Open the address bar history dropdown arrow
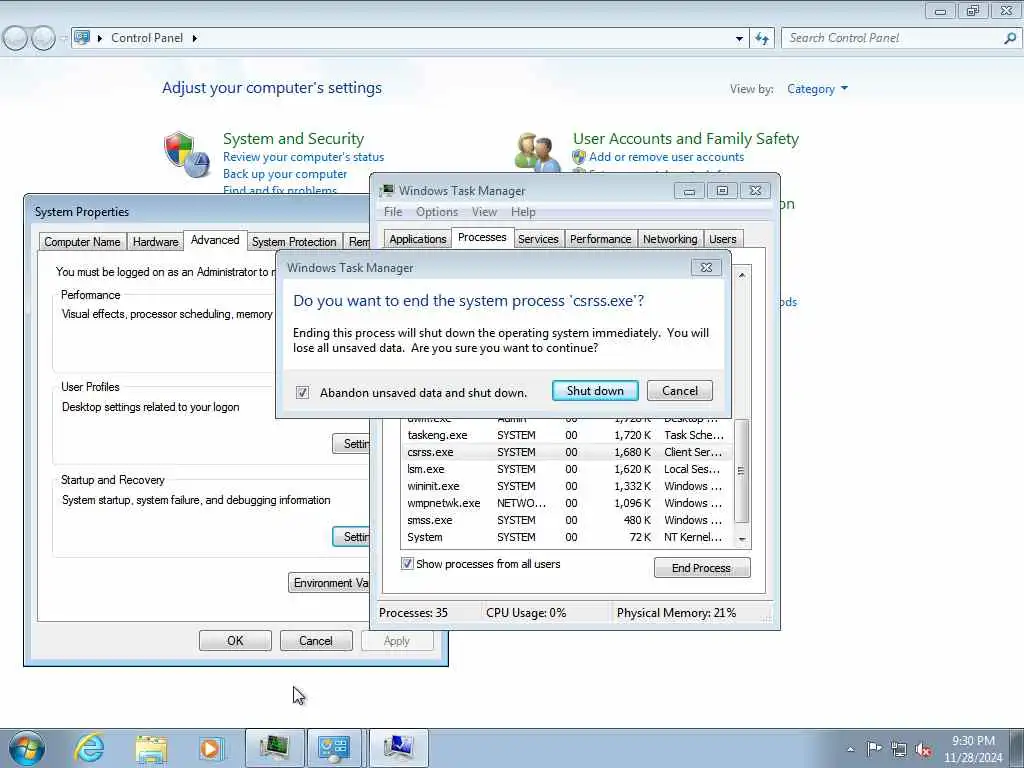1024x768 pixels. coord(739,39)
